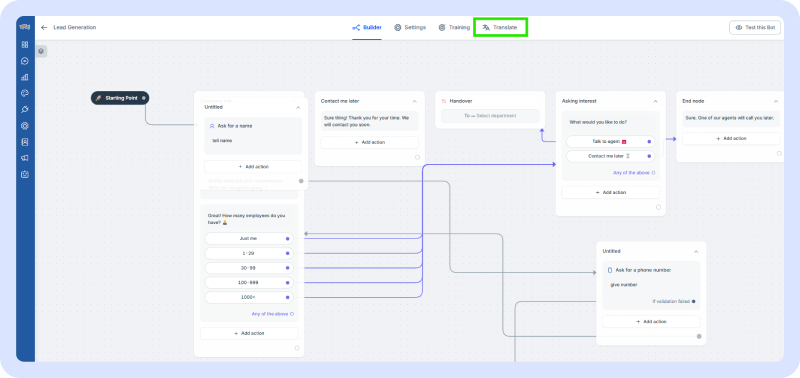Select the 1-29 option
The image size is (800, 378).
click(249, 253)
